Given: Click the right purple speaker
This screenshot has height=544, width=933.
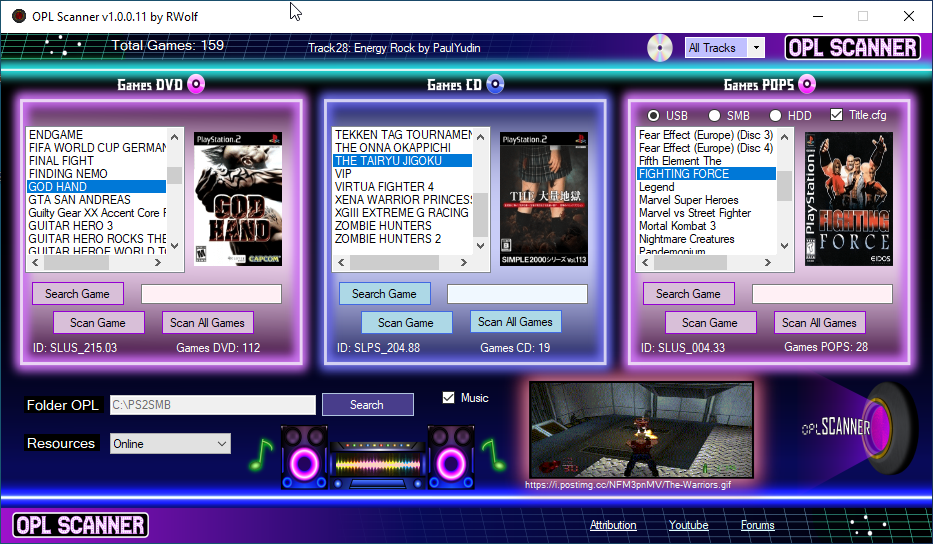Looking at the screenshot, I should (451, 457).
